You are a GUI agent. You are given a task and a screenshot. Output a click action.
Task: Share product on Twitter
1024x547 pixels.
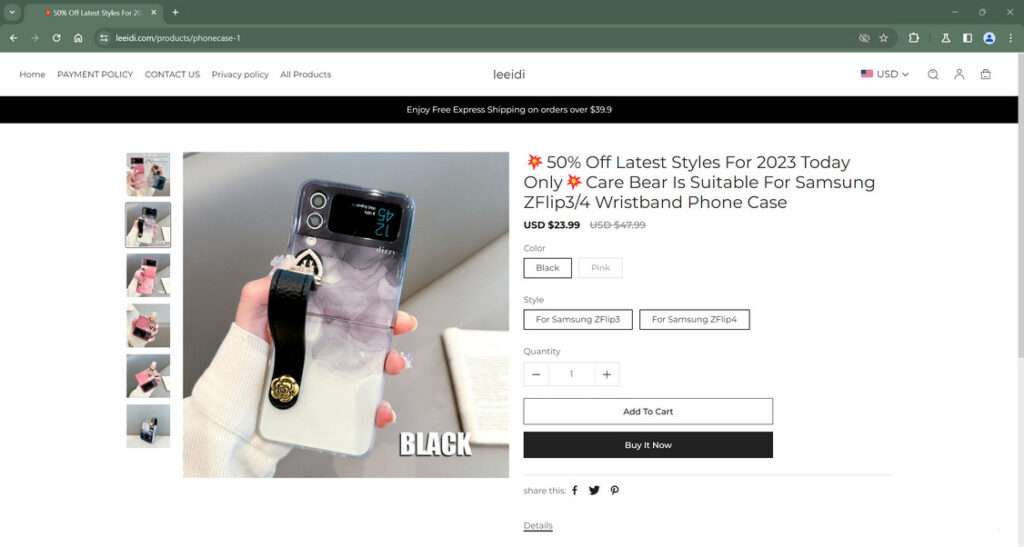(594, 490)
